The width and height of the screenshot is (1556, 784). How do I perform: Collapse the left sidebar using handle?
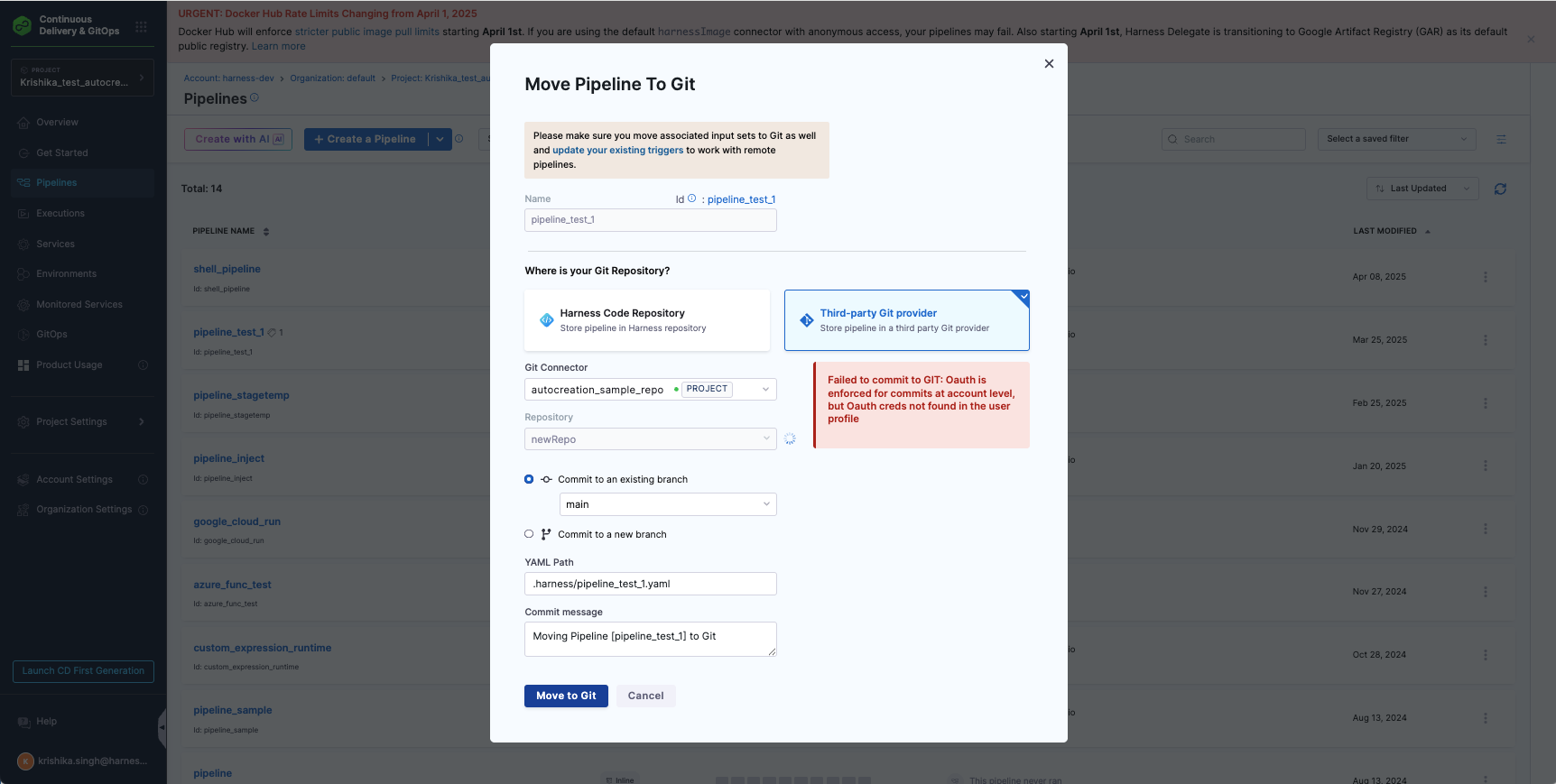(162, 726)
